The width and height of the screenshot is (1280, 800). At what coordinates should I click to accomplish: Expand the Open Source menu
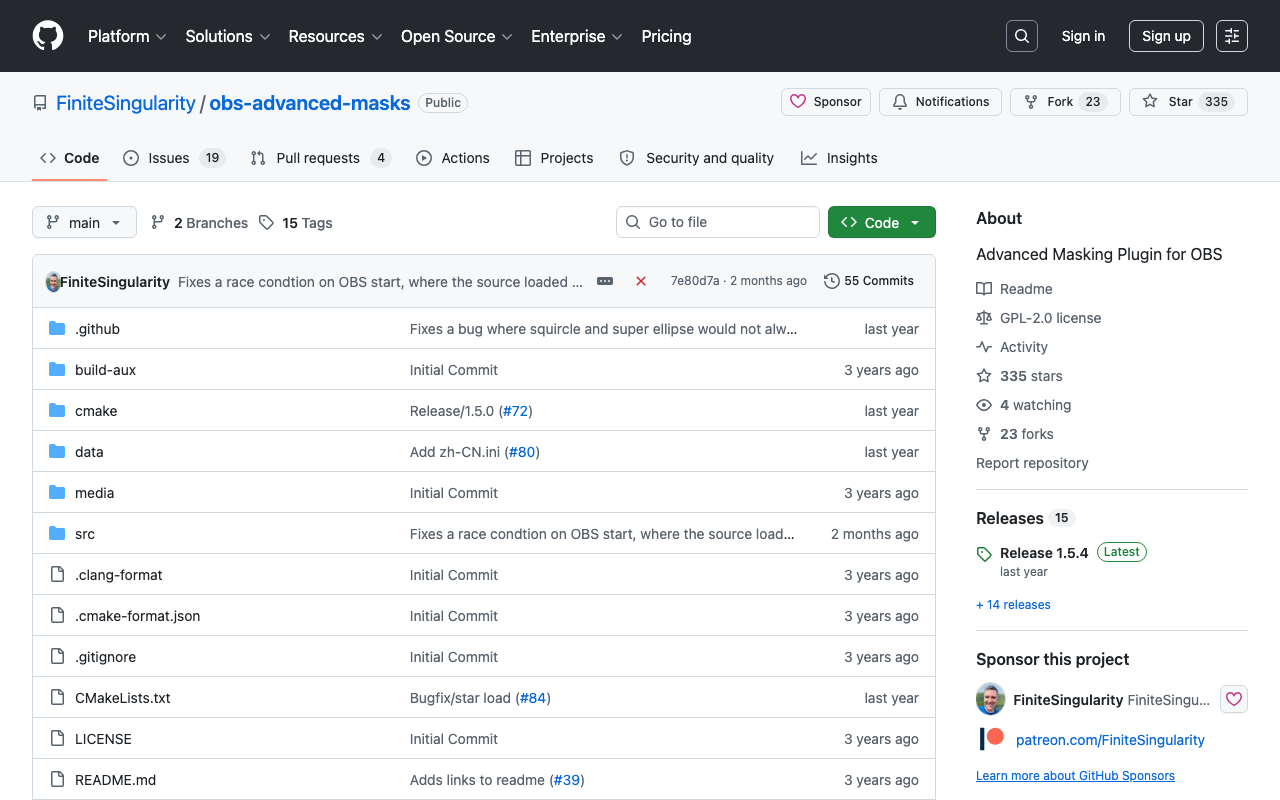457,36
